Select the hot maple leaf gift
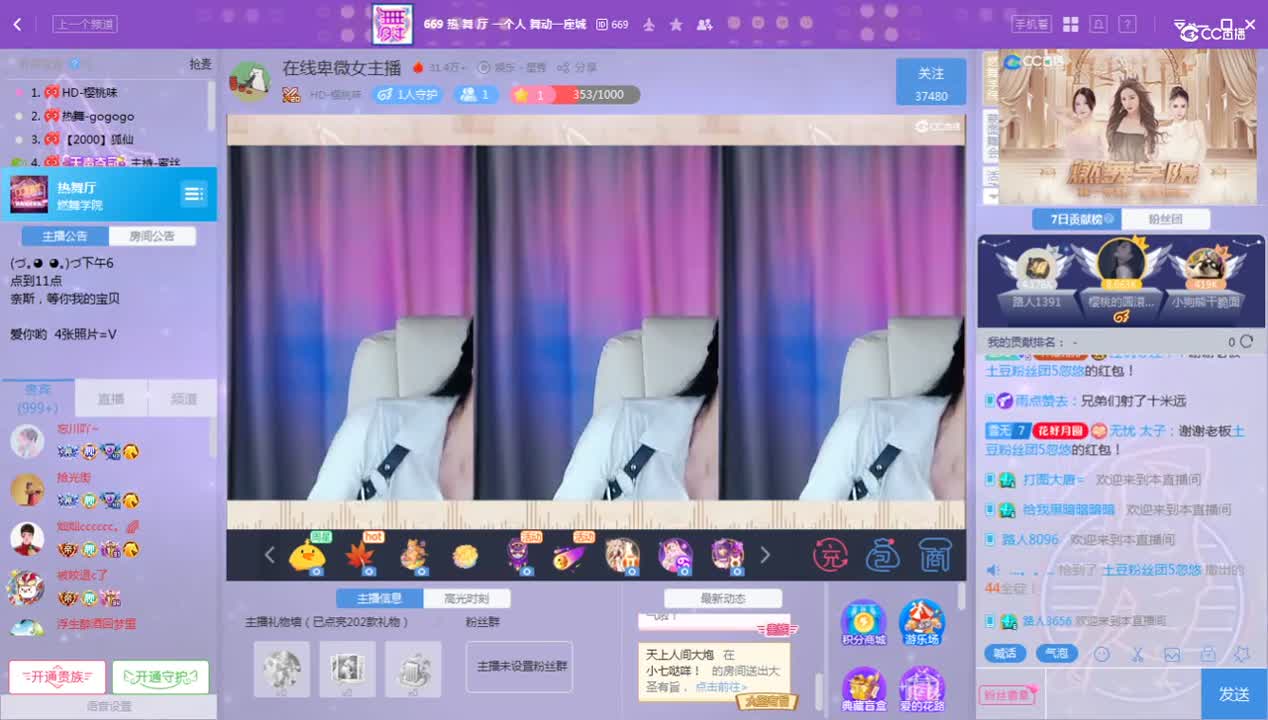The width and height of the screenshot is (1268, 720). click(x=360, y=555)
